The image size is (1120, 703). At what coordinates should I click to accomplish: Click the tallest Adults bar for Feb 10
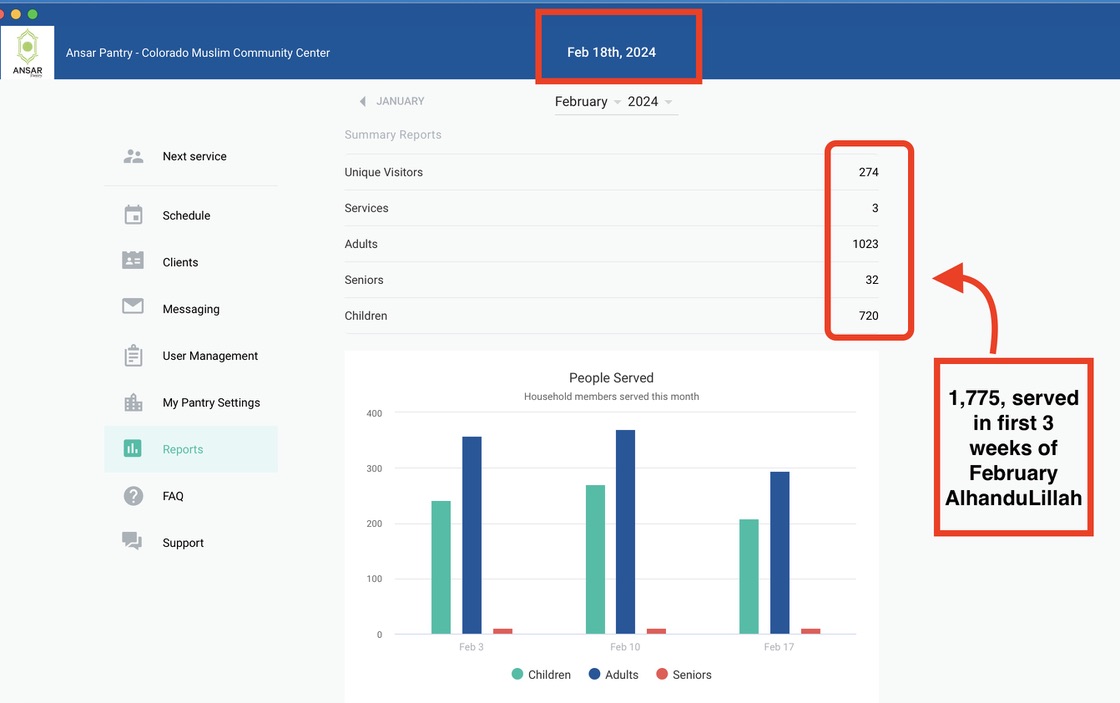pyautogui.click(x=625, y=530)
